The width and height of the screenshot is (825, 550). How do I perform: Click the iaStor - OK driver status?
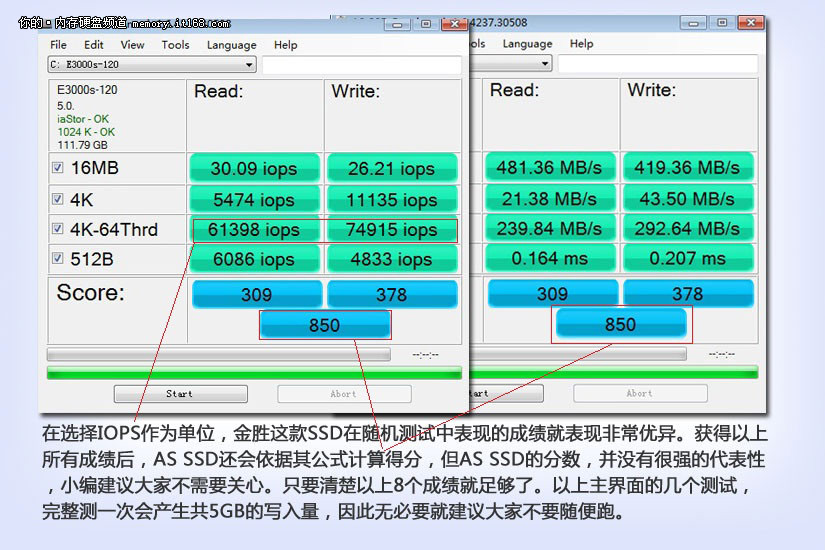tap(83, 119)
